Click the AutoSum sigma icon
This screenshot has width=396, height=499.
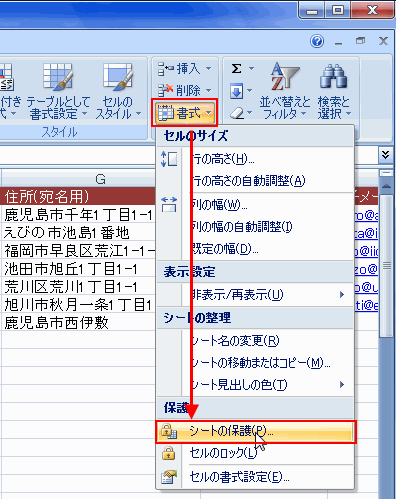click(236, 69)
